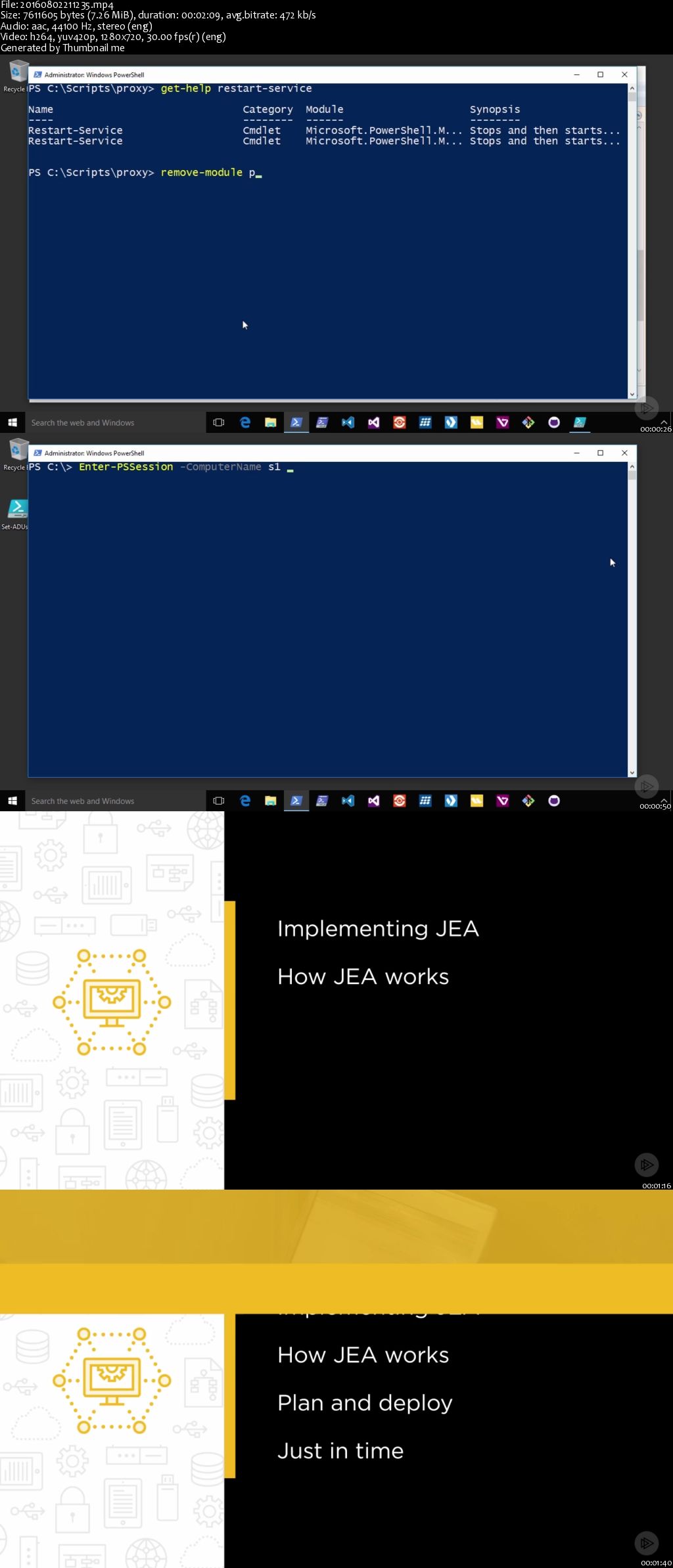Viewport: 673px width, 1568px height.
Task: Close second PowerShell window
Action: (x=624, y=453)
